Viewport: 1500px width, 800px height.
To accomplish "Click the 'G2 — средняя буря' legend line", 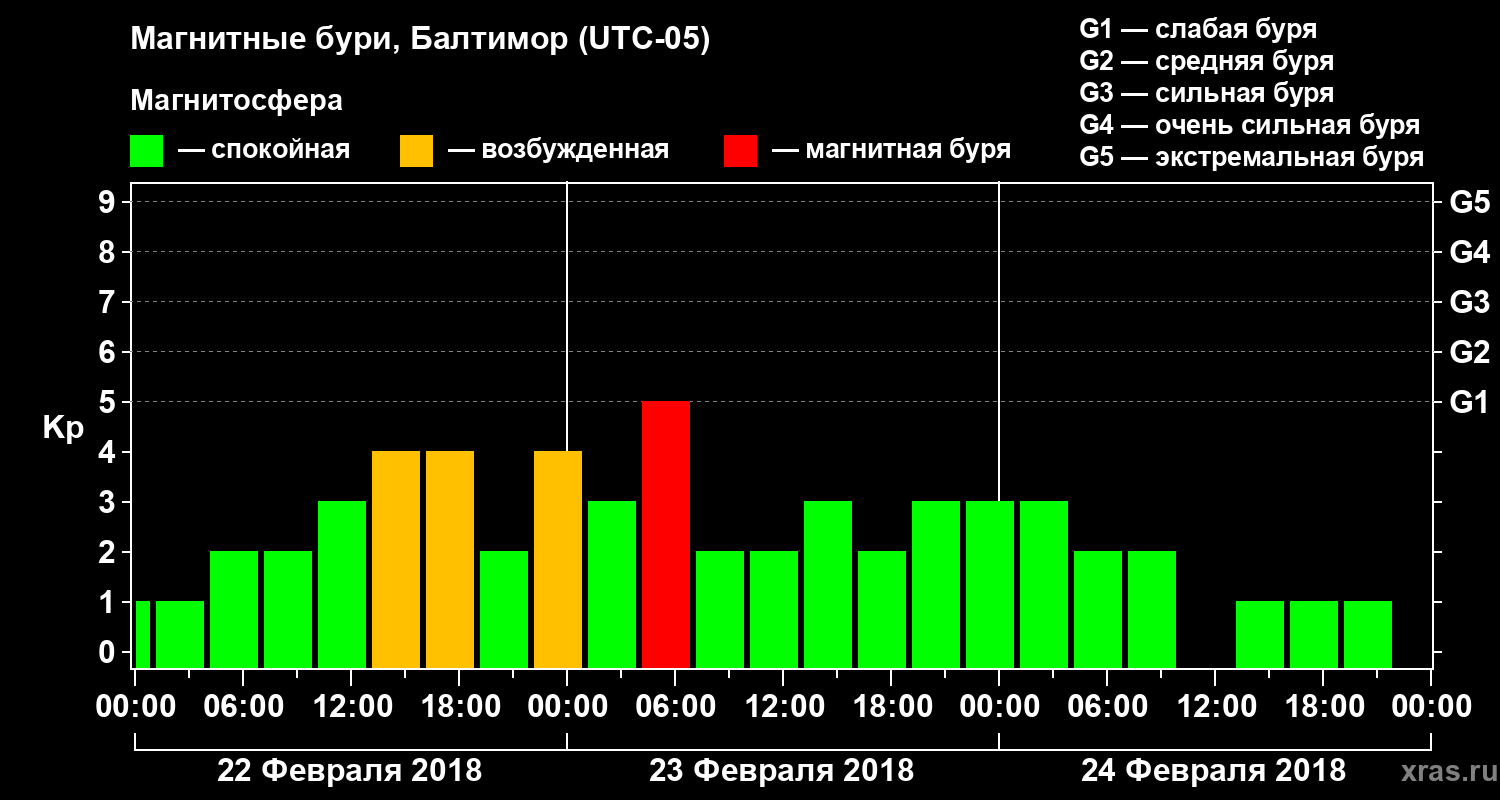I will [1207, 61].
